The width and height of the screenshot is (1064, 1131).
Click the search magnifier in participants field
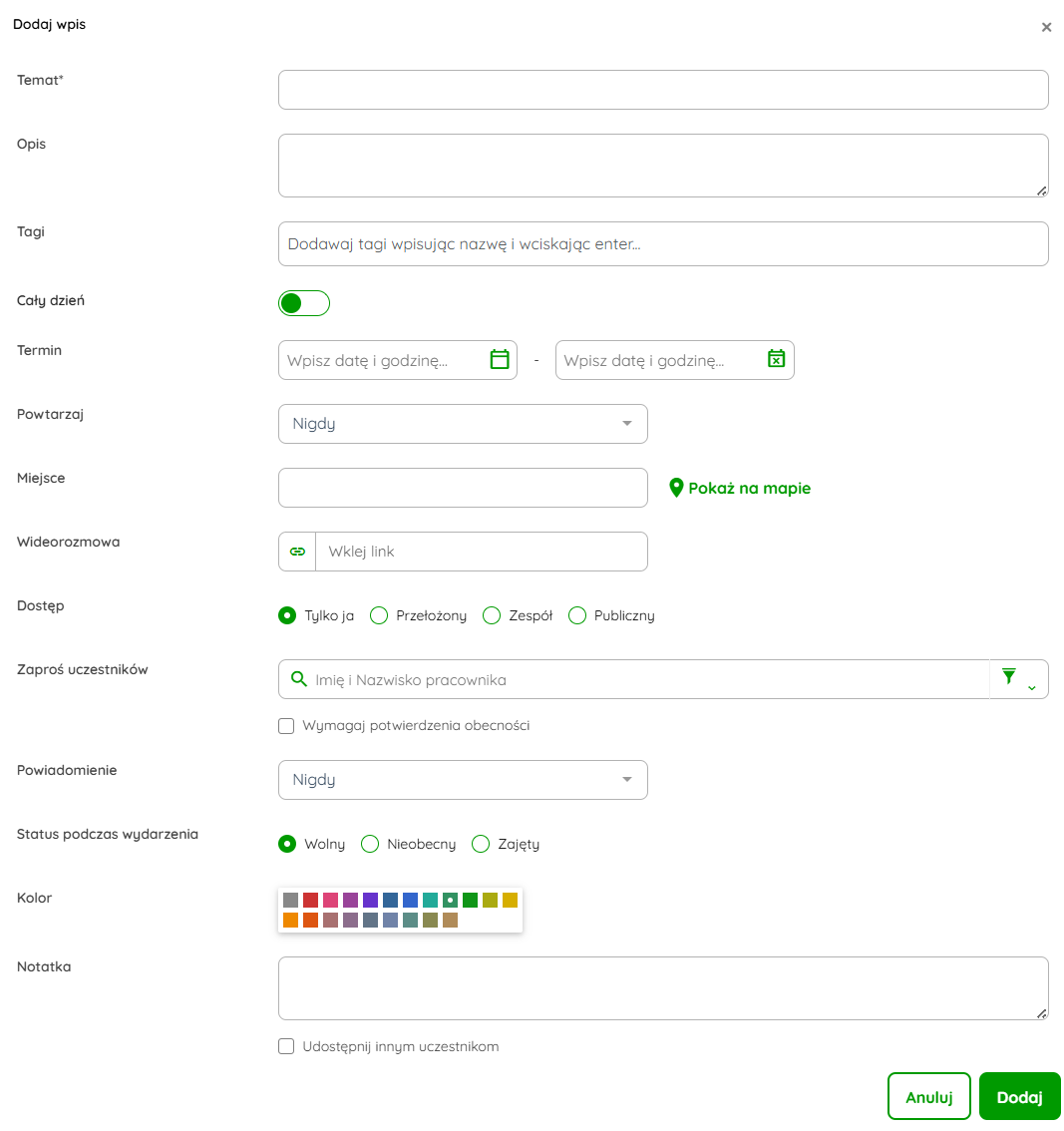pos(298,679)
